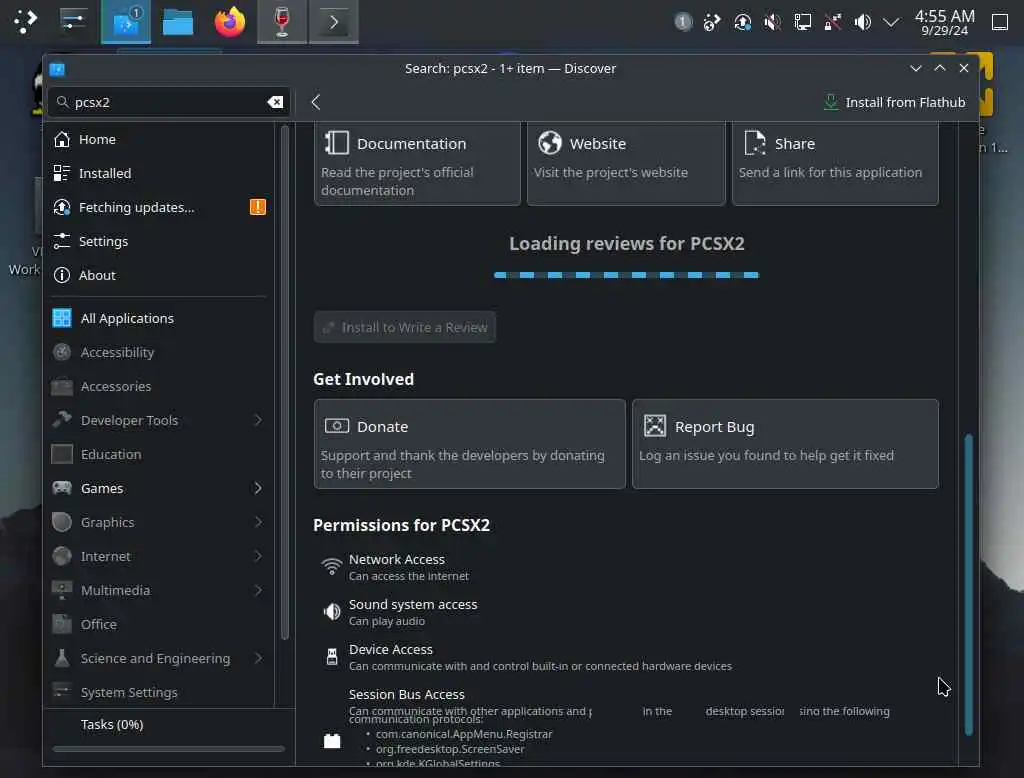The image size is (1024, 778).
Task: Click the KDE Connect tray icon
Action: pyautogui.click(x=712, y=22)
